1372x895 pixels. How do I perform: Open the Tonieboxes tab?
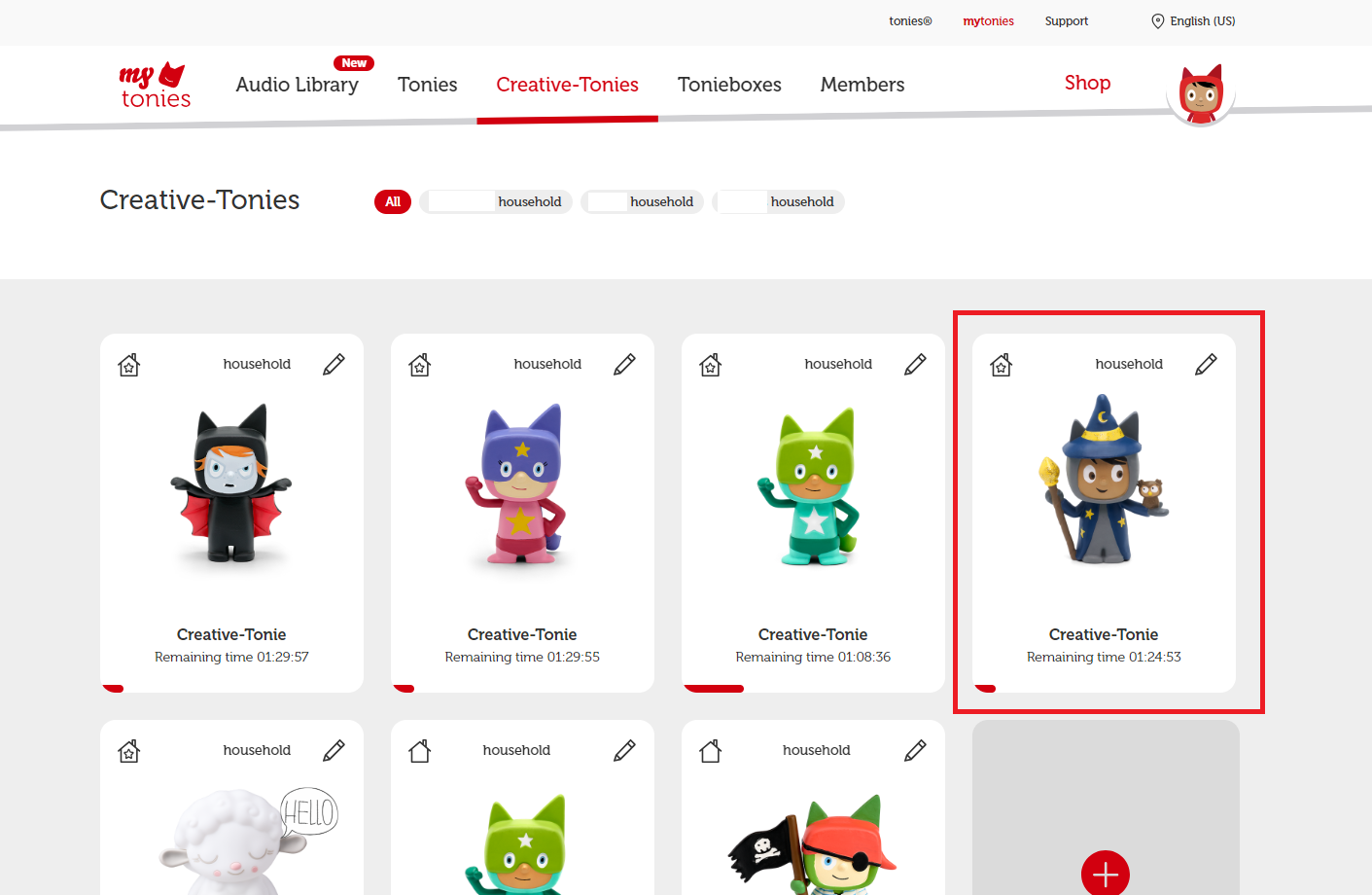[x=729, y=85]
